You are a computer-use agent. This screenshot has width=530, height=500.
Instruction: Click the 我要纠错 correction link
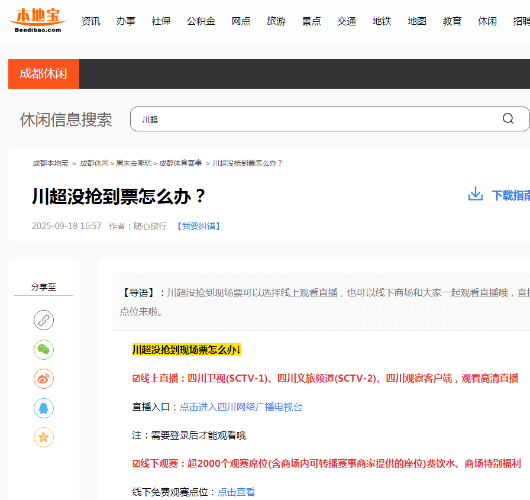199,226
